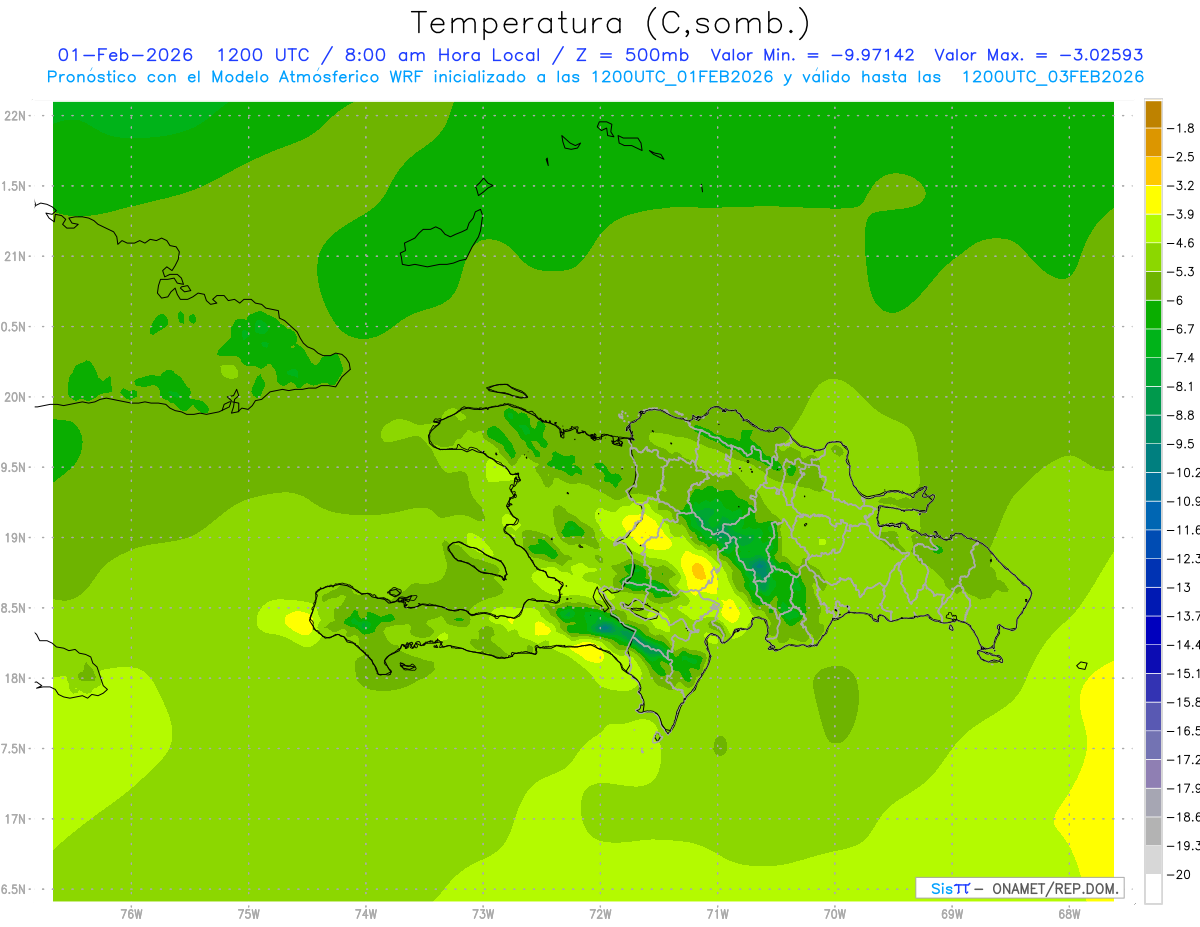Click the "72W" longitude label

600,914
